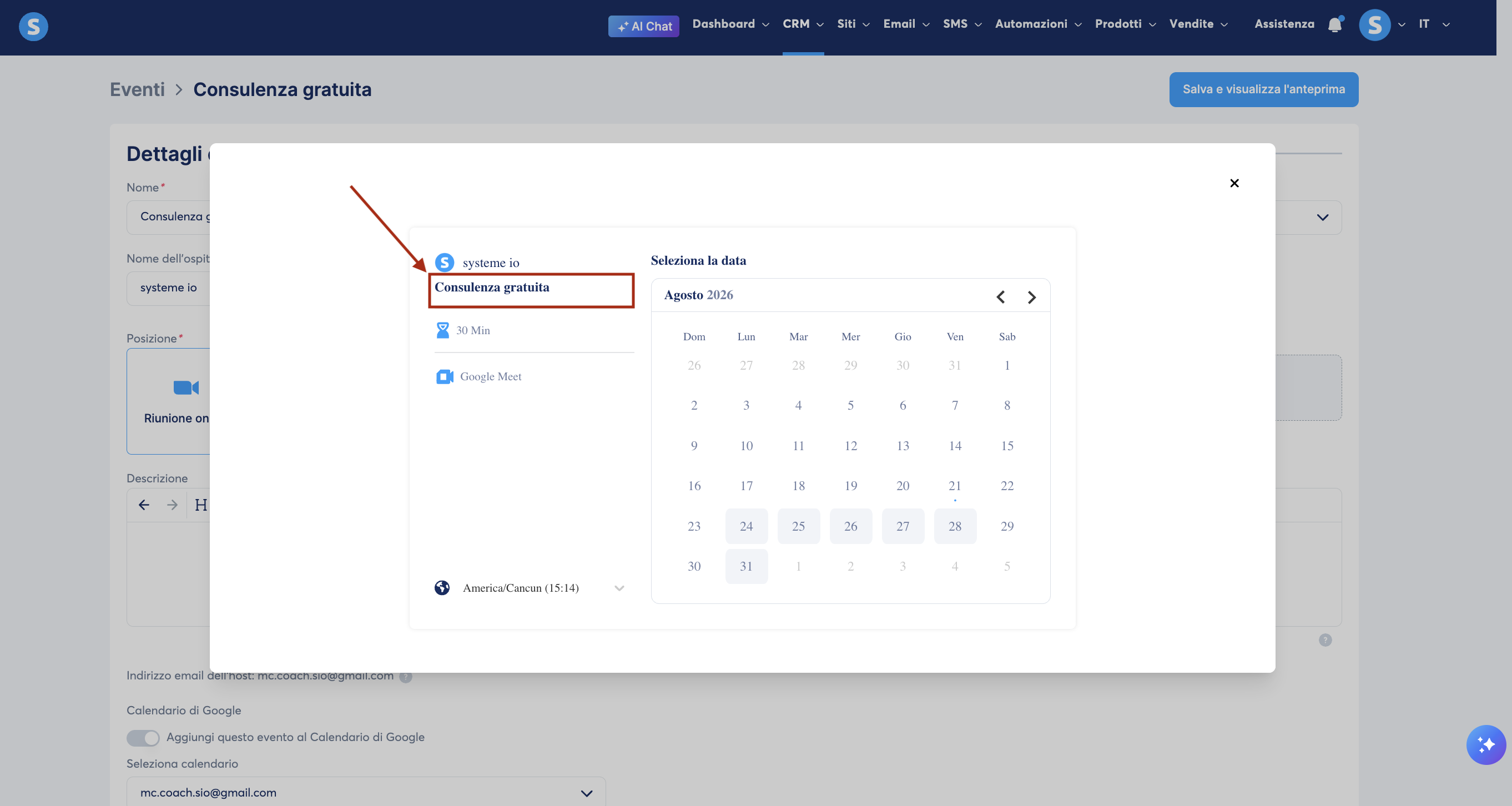Toggle Aggiungi questo evento al Calendario di Google
Viewport: 1512px width, 806px height.
coord(143,737)
